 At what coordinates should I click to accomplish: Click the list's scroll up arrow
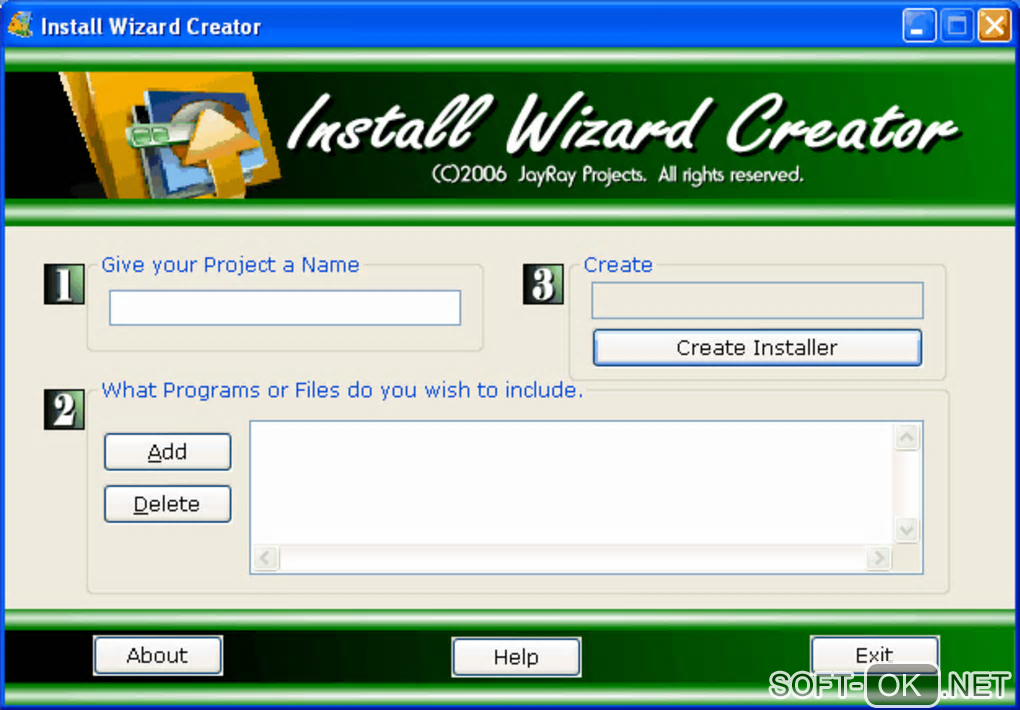point(907,437)
